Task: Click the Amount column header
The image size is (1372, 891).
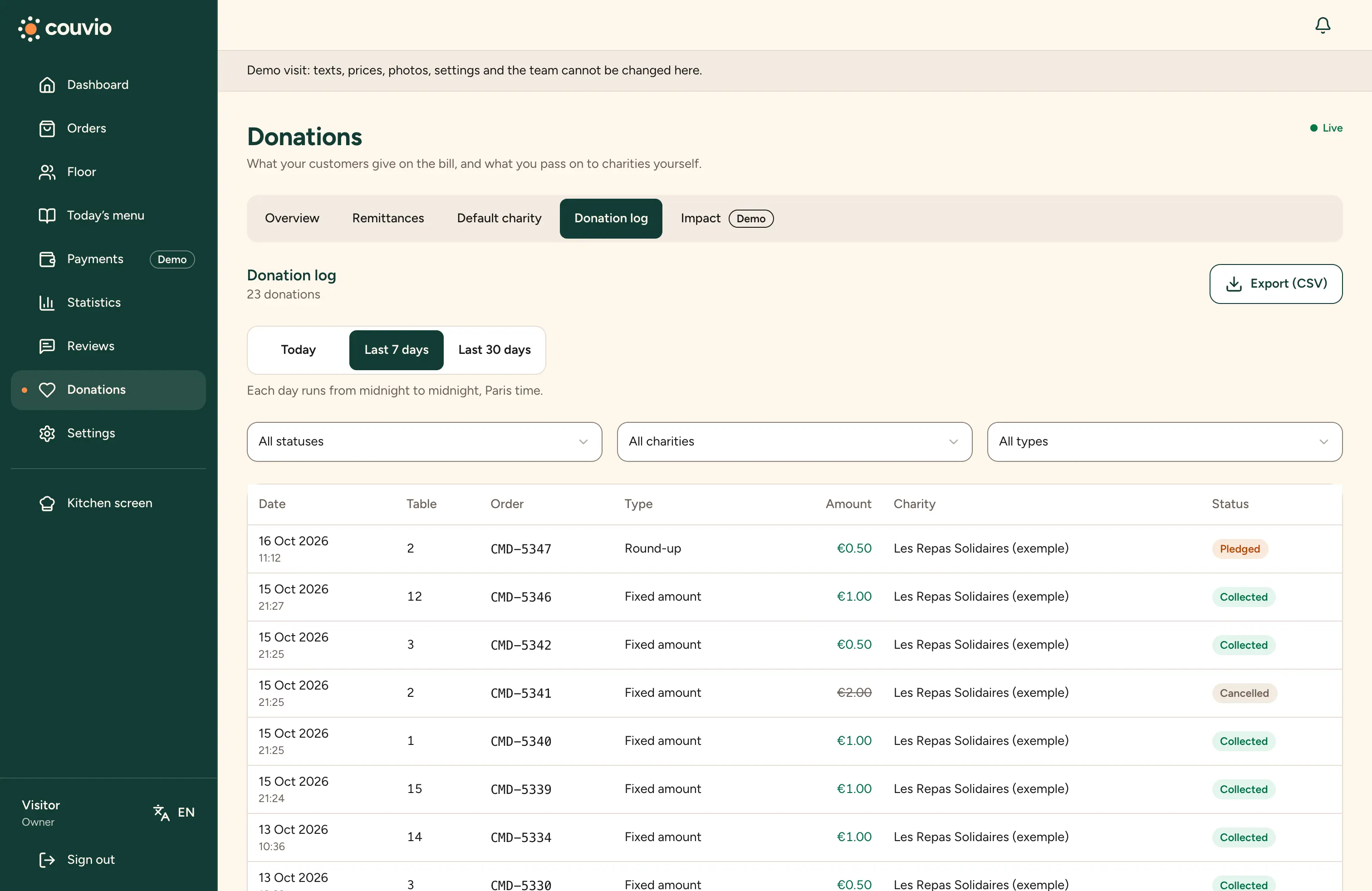Action: click(848, 504)
